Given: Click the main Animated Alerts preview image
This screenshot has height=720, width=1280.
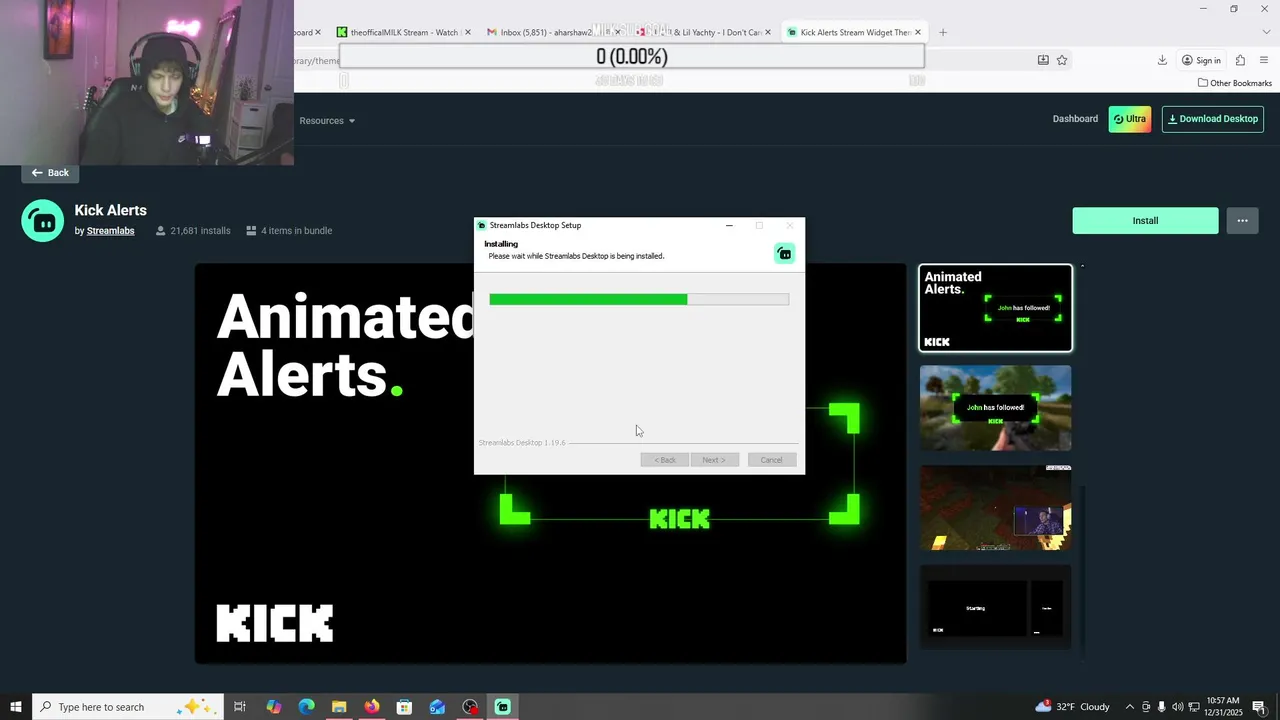Looking at the screenshot, I should coord(550,463).
